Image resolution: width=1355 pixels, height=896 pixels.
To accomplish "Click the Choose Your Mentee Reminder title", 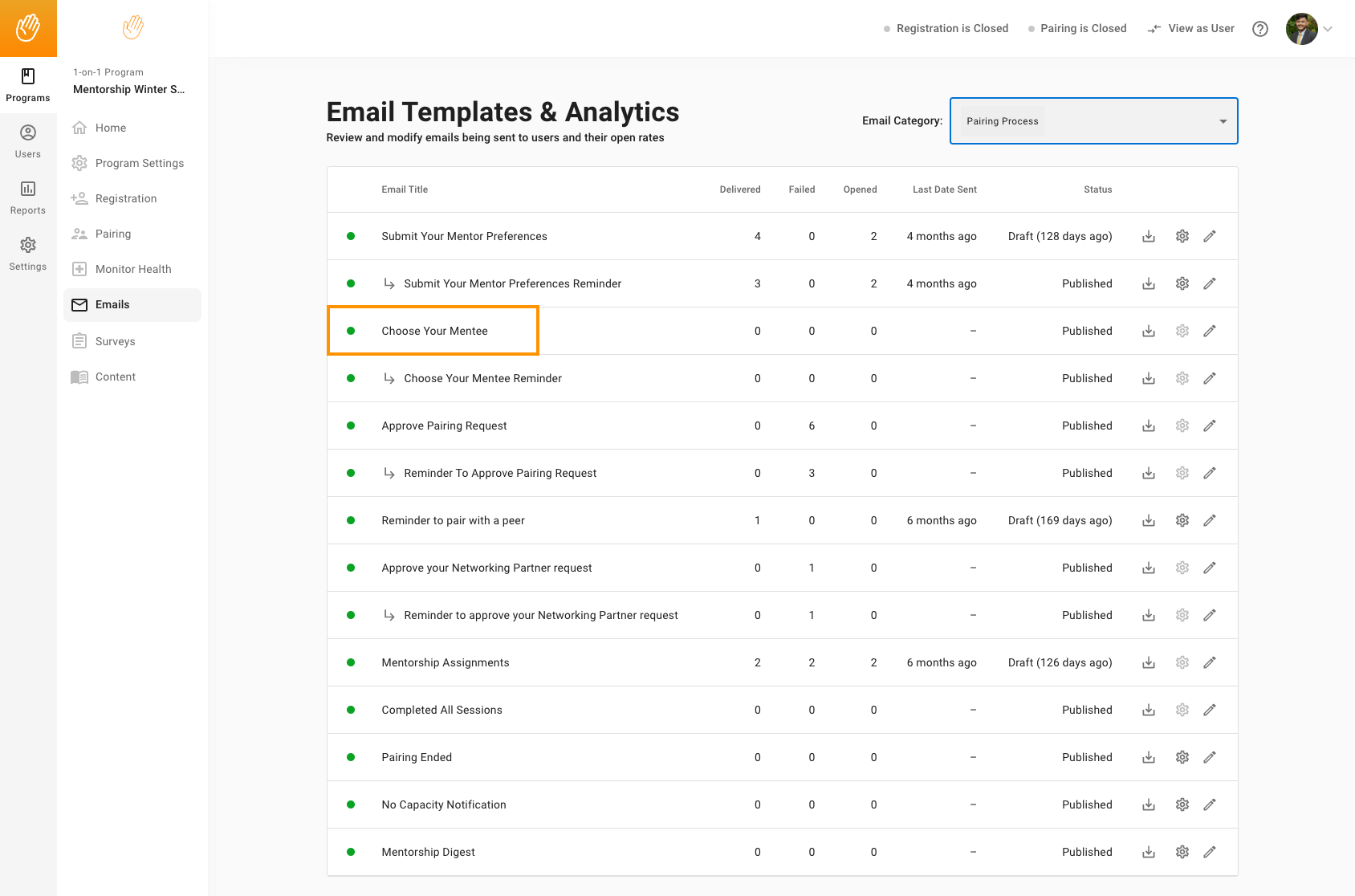I will coord(482,378).
